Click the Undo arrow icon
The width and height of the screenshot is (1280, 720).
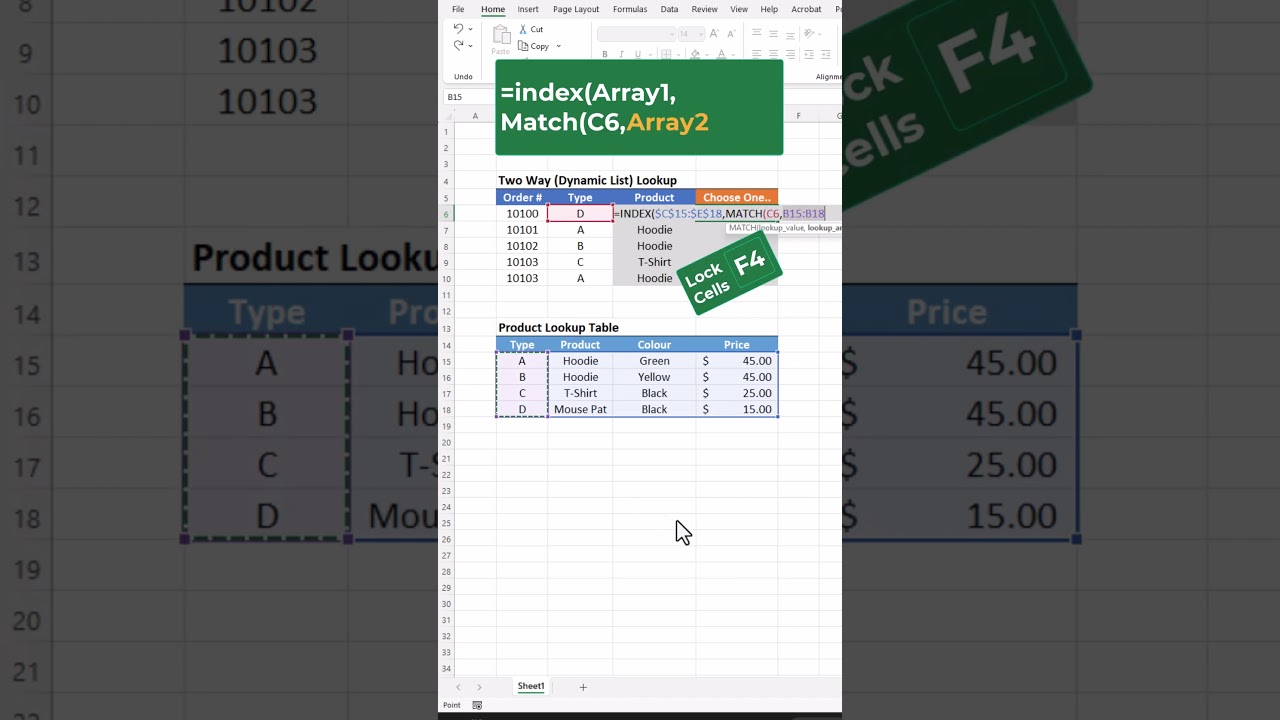click(x=458, y=29)
